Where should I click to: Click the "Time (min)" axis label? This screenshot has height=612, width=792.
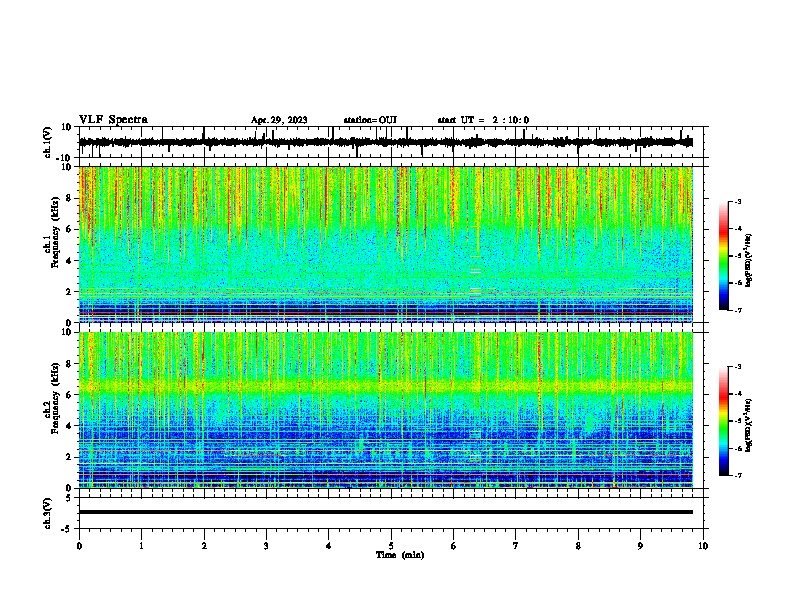click(400, 555)
